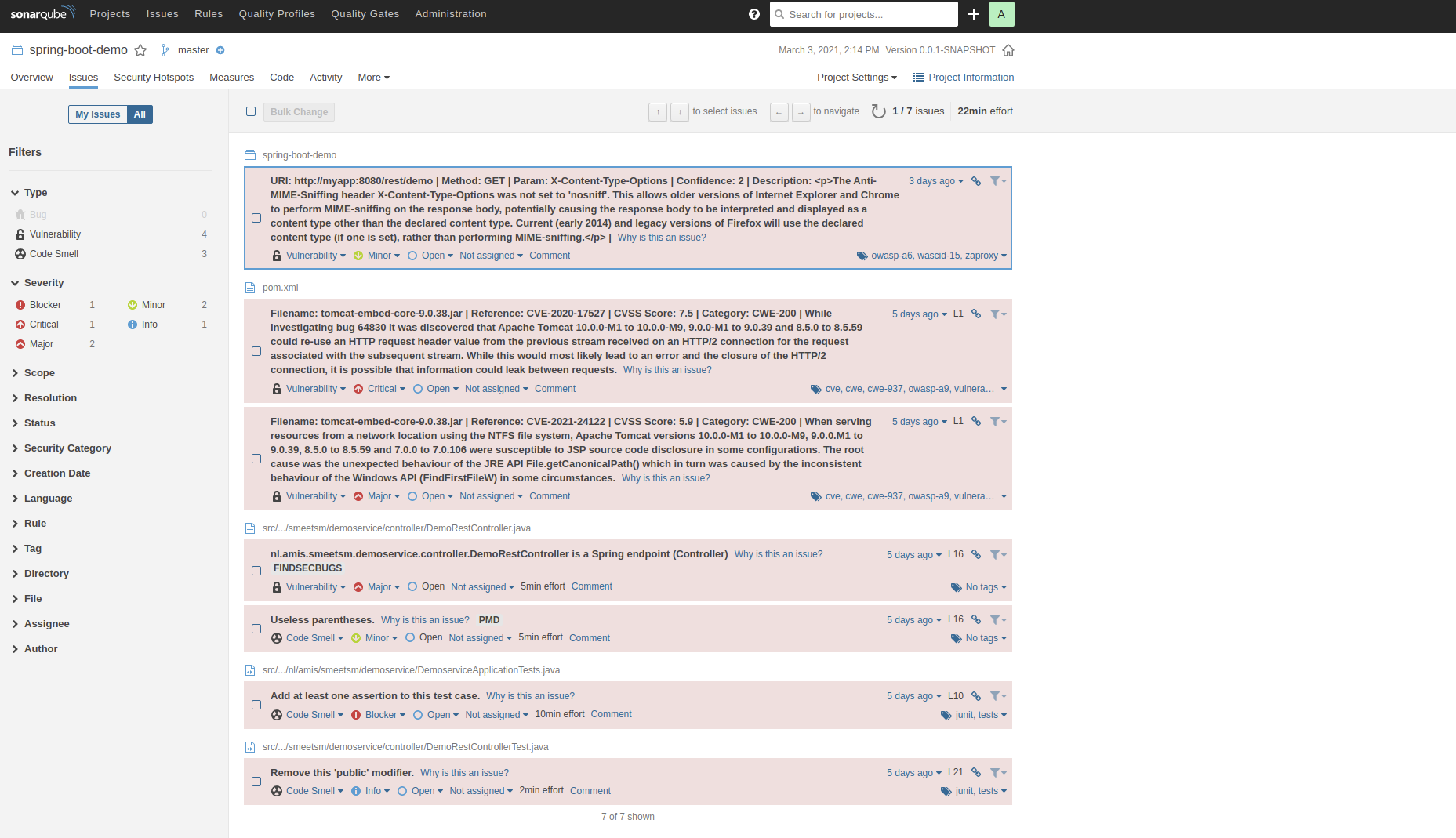Open the 'Why is this an issue?' link on the Tomcat issue
This screenshot has height=838, width=1456.
click(x=667, y=369)
